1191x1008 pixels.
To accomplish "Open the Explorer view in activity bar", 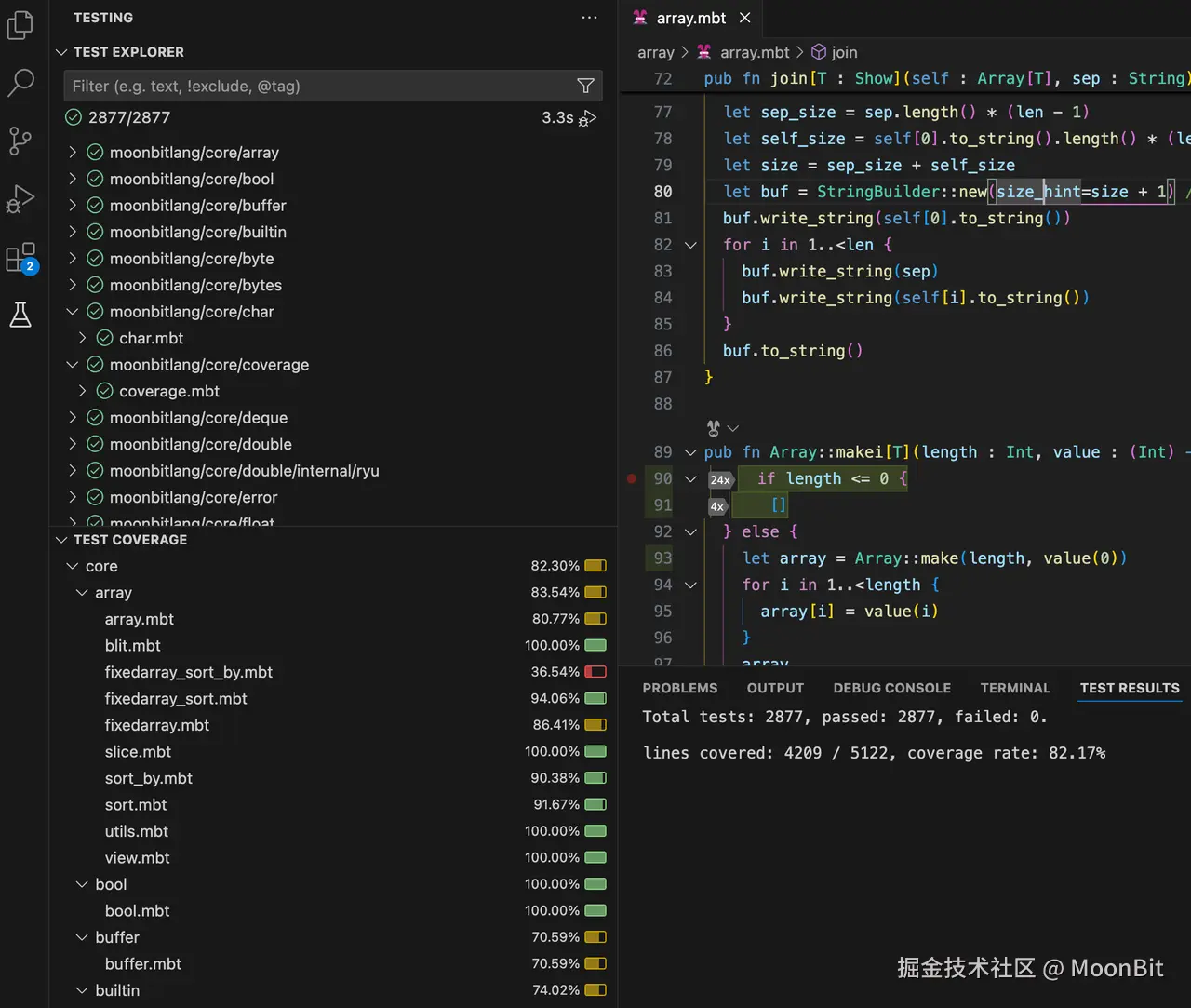I will [20, 25].
